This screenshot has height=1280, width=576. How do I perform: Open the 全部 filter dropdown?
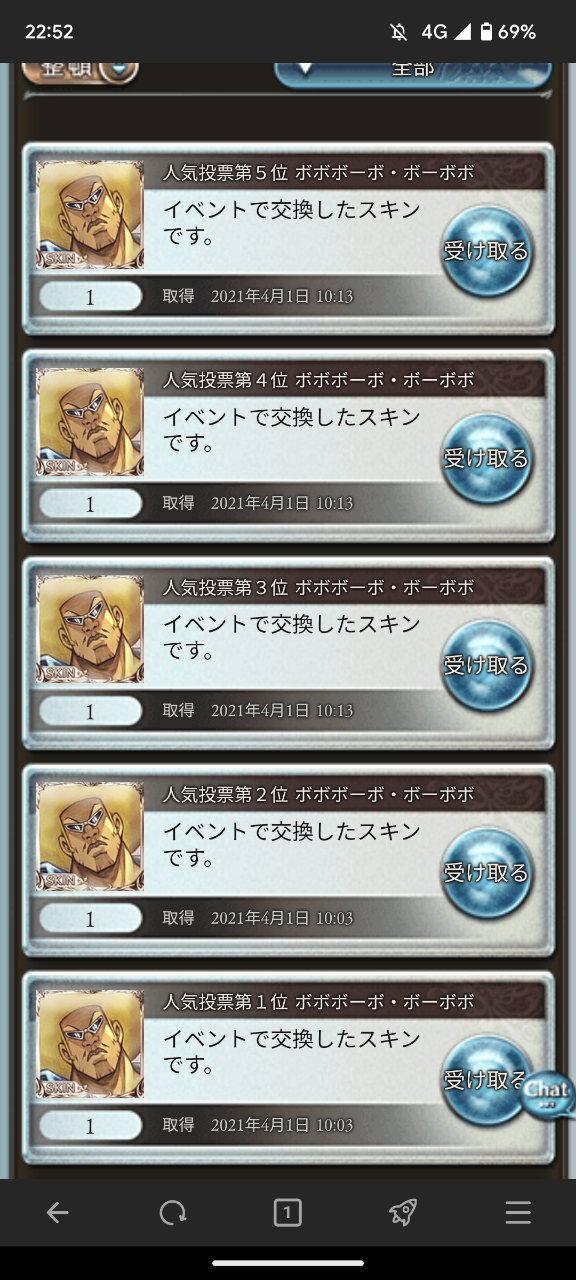tap(412, 72)
